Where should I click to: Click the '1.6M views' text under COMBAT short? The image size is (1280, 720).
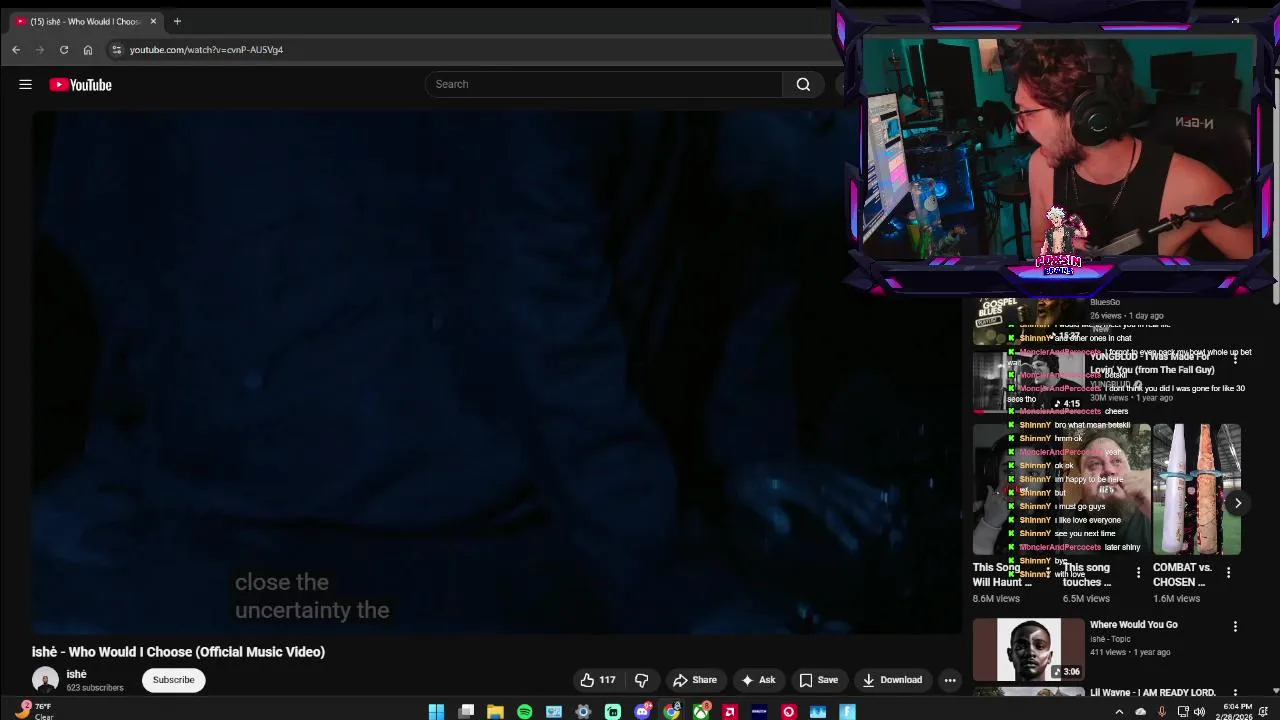pyautogui.click(x=1176, y=598)
